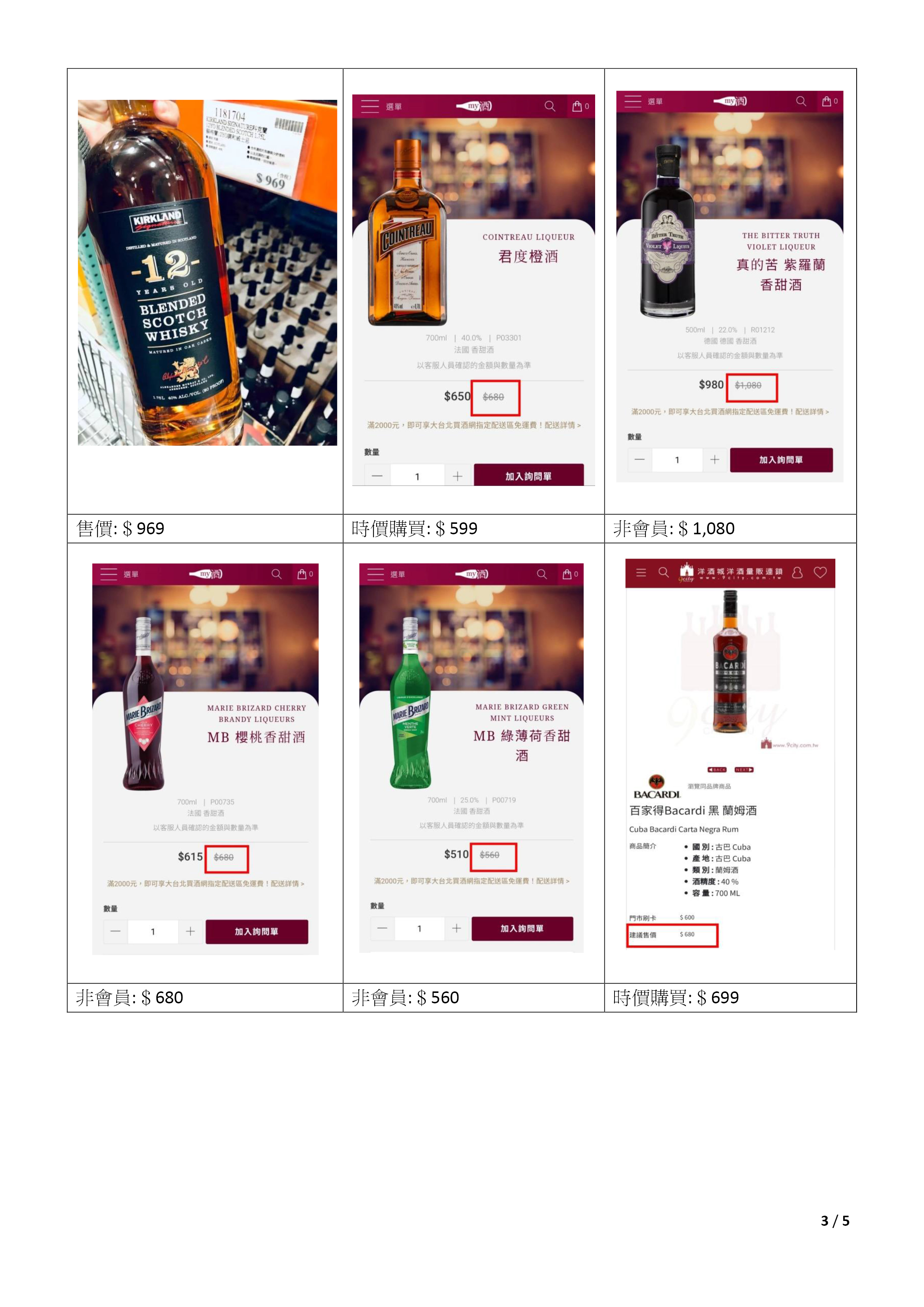Decrease quantity for MB Green Mint liqueur

coord(382,928)
